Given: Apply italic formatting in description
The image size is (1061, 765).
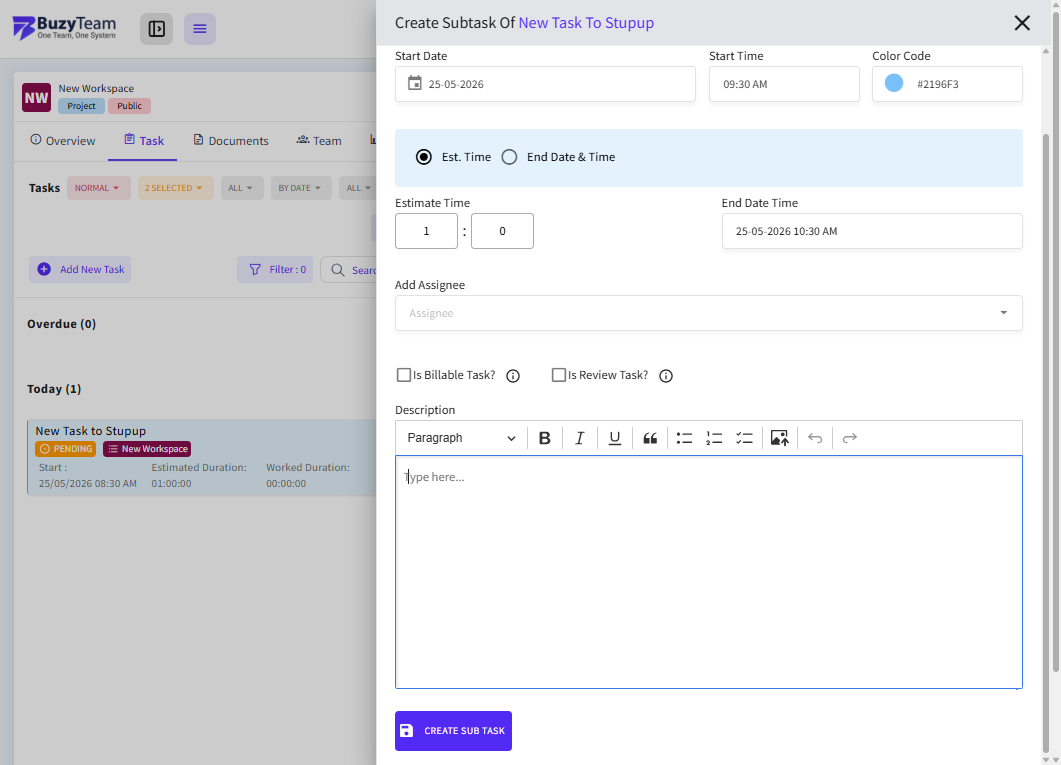Looking at the screenshot, I should coord(580,438).
